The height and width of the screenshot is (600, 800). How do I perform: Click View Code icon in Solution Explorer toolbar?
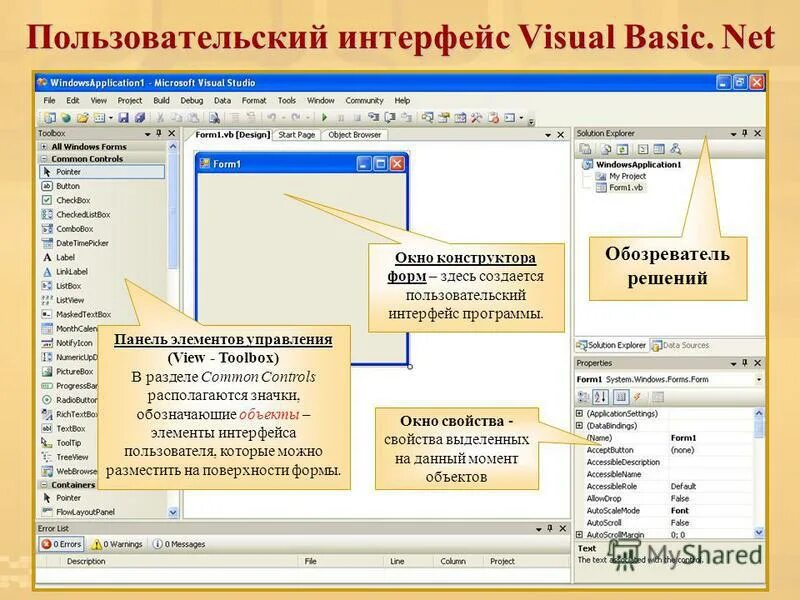[x=643, y=149]
